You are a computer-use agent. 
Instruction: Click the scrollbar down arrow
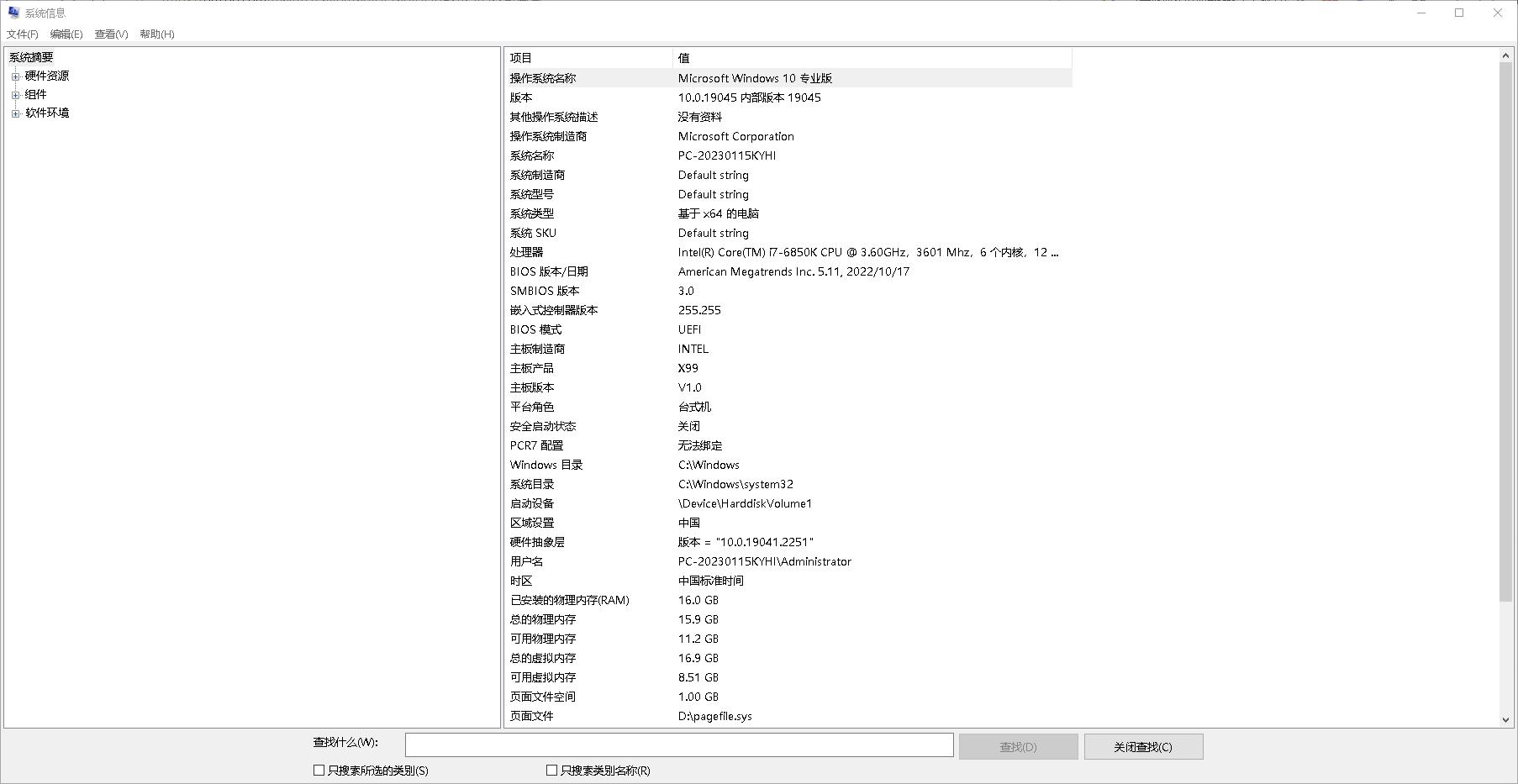click(1505, 719)
